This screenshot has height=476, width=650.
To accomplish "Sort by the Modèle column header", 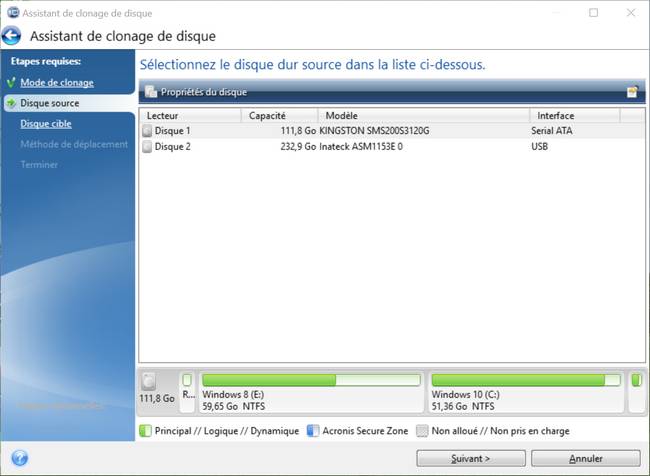I will pos(424,116).
